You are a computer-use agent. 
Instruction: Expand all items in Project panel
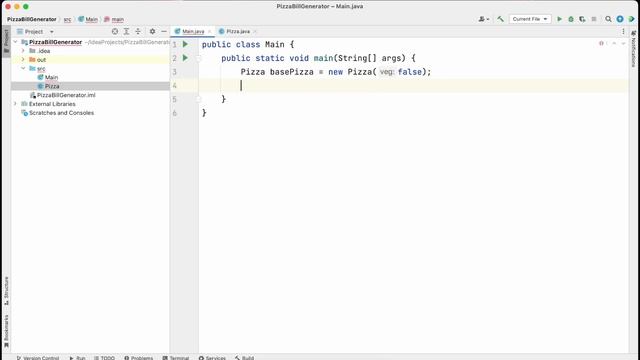(x=127, y=31)
